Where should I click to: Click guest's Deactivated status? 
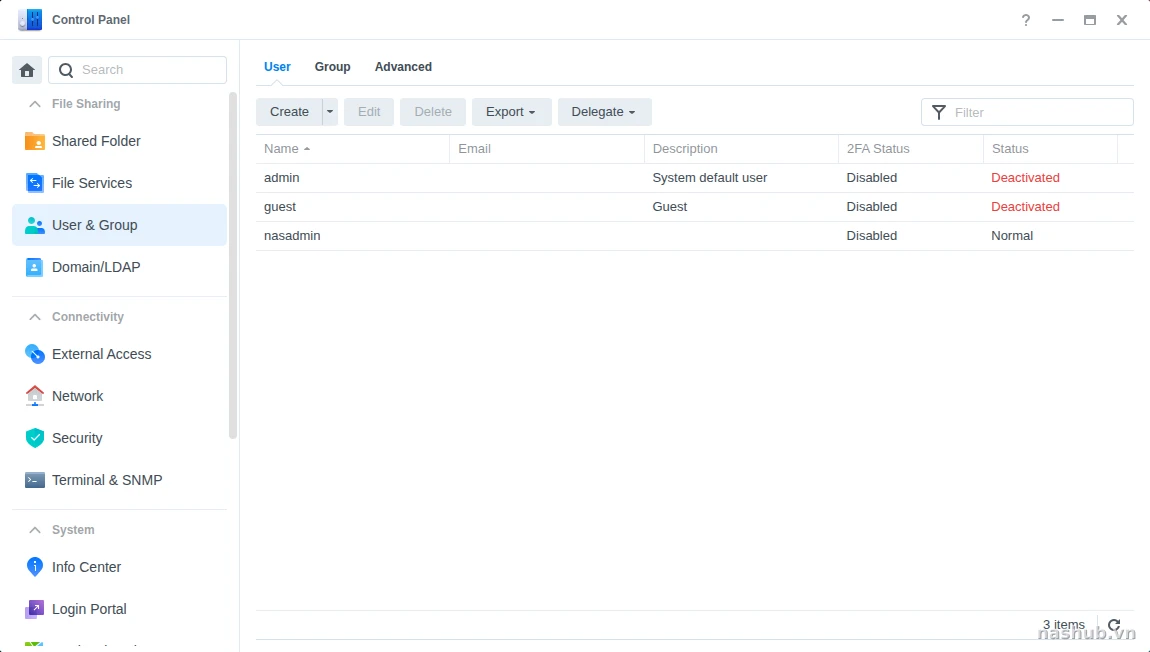tap(1025, 207)
